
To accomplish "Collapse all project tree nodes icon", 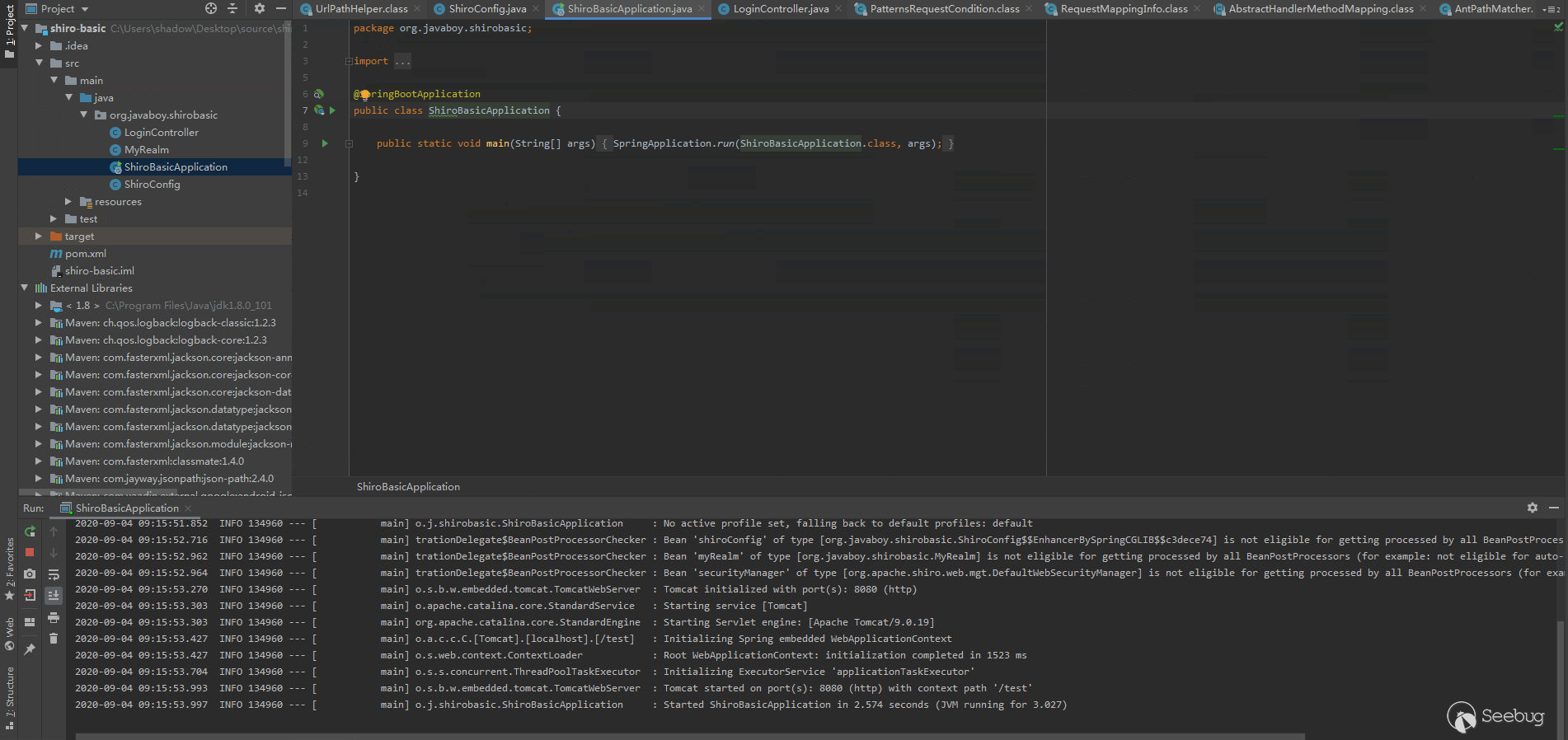I will click(232, 8).
